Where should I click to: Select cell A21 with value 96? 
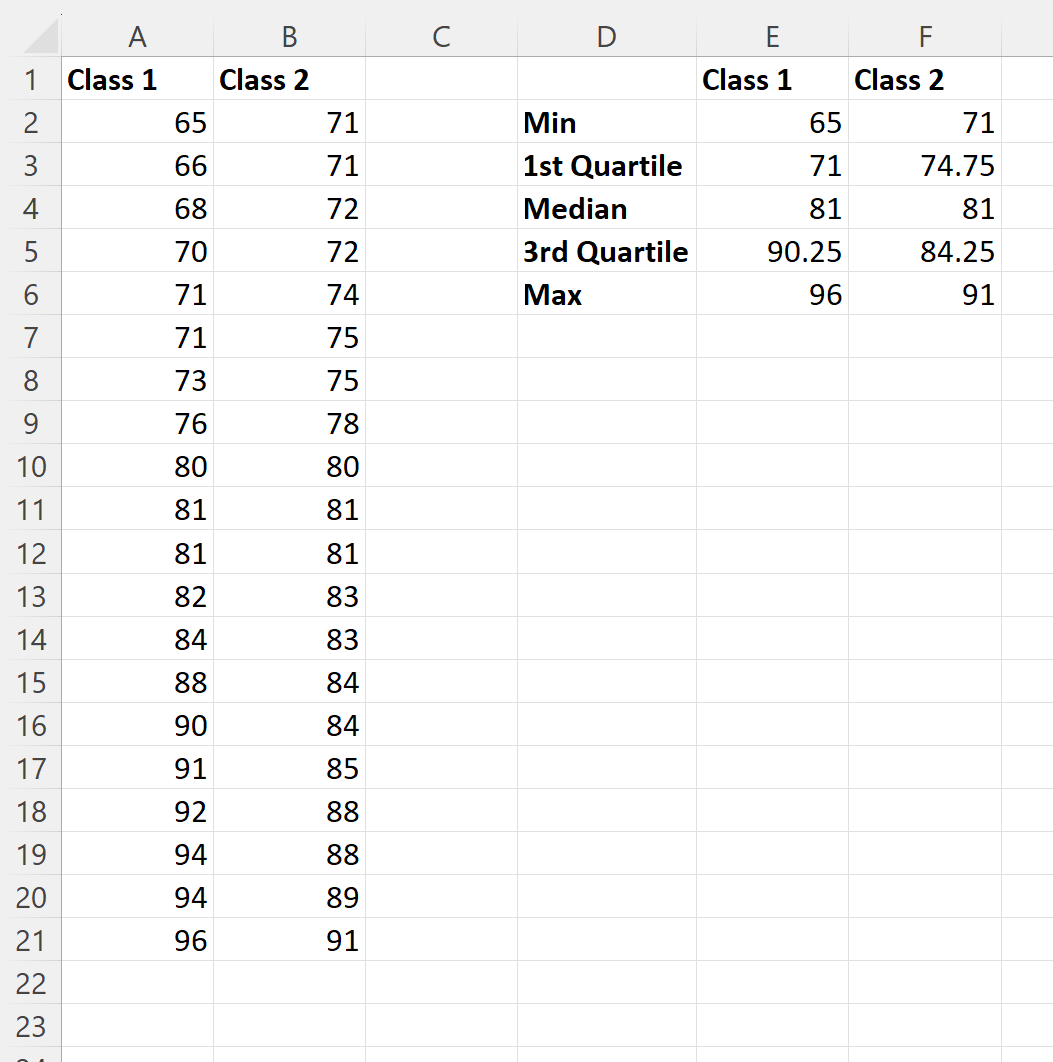pos(137,940)
